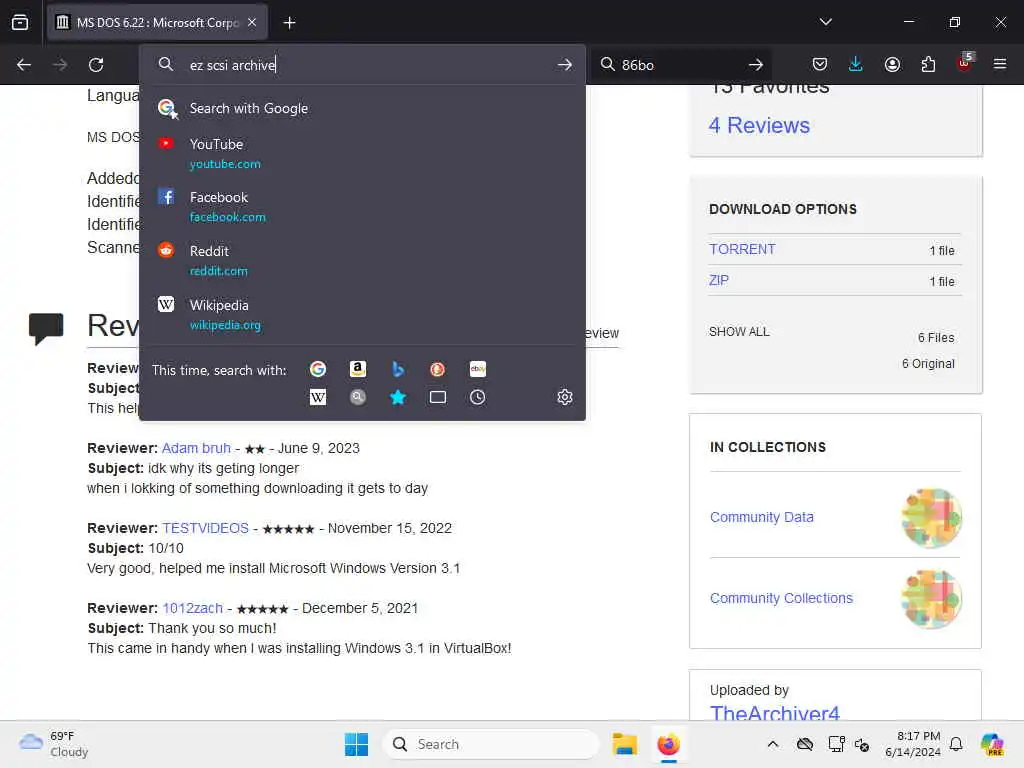
Task: Open uploader TheArchiver4 profile
Action: 775,712
